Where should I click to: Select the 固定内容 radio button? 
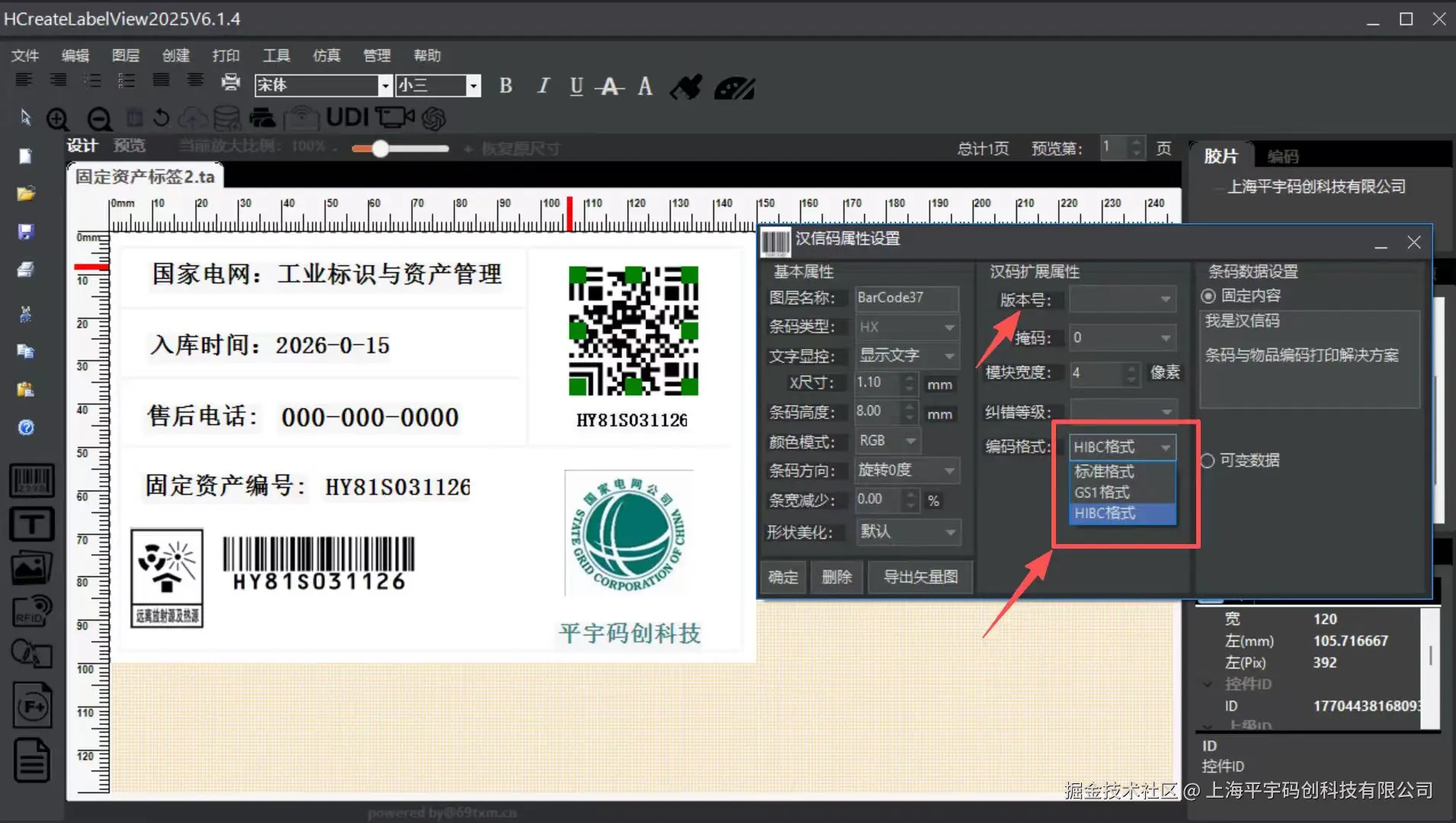[1208, 296]
